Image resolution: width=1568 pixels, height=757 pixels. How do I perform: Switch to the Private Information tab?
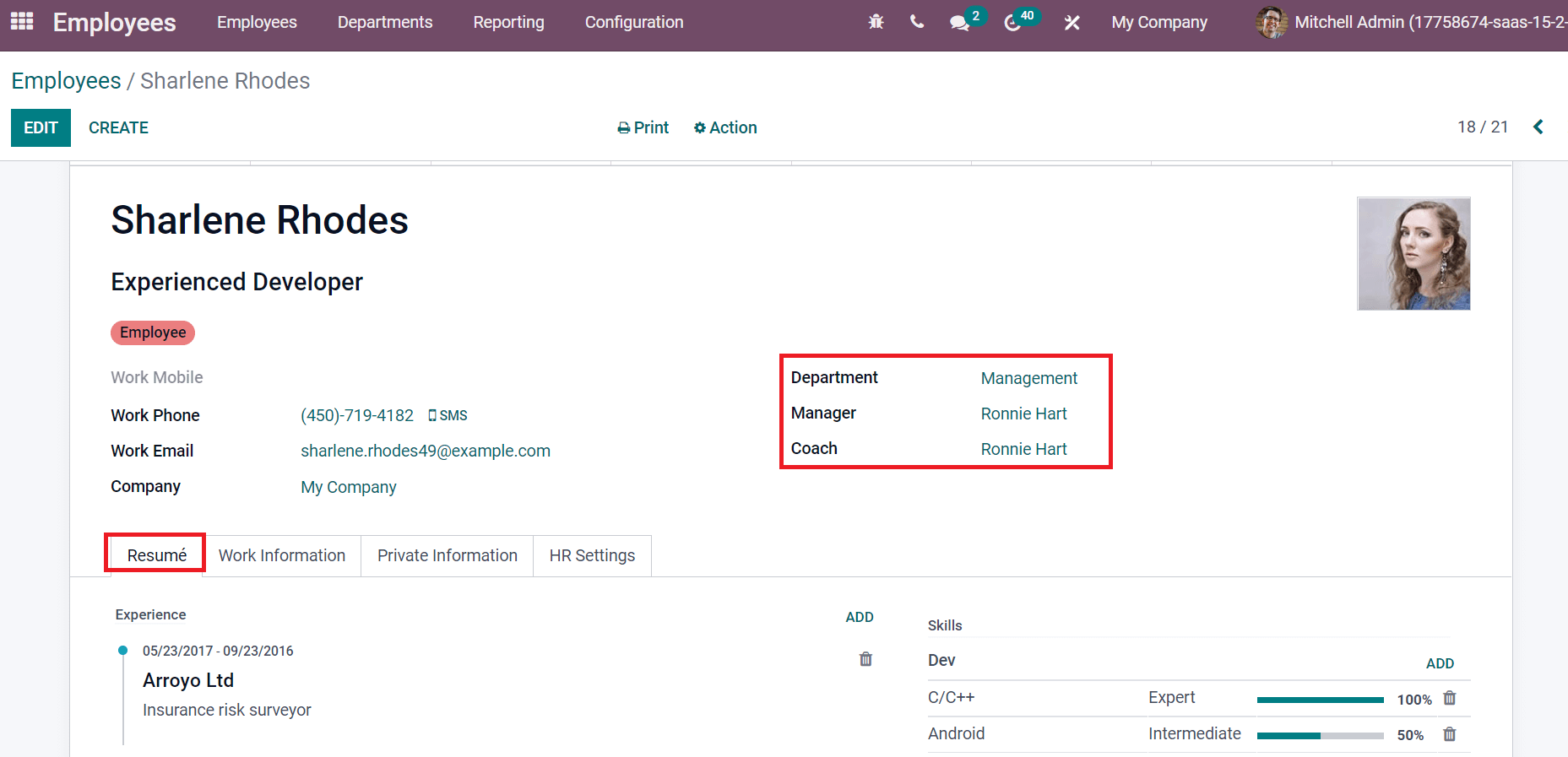click(448, 555)
